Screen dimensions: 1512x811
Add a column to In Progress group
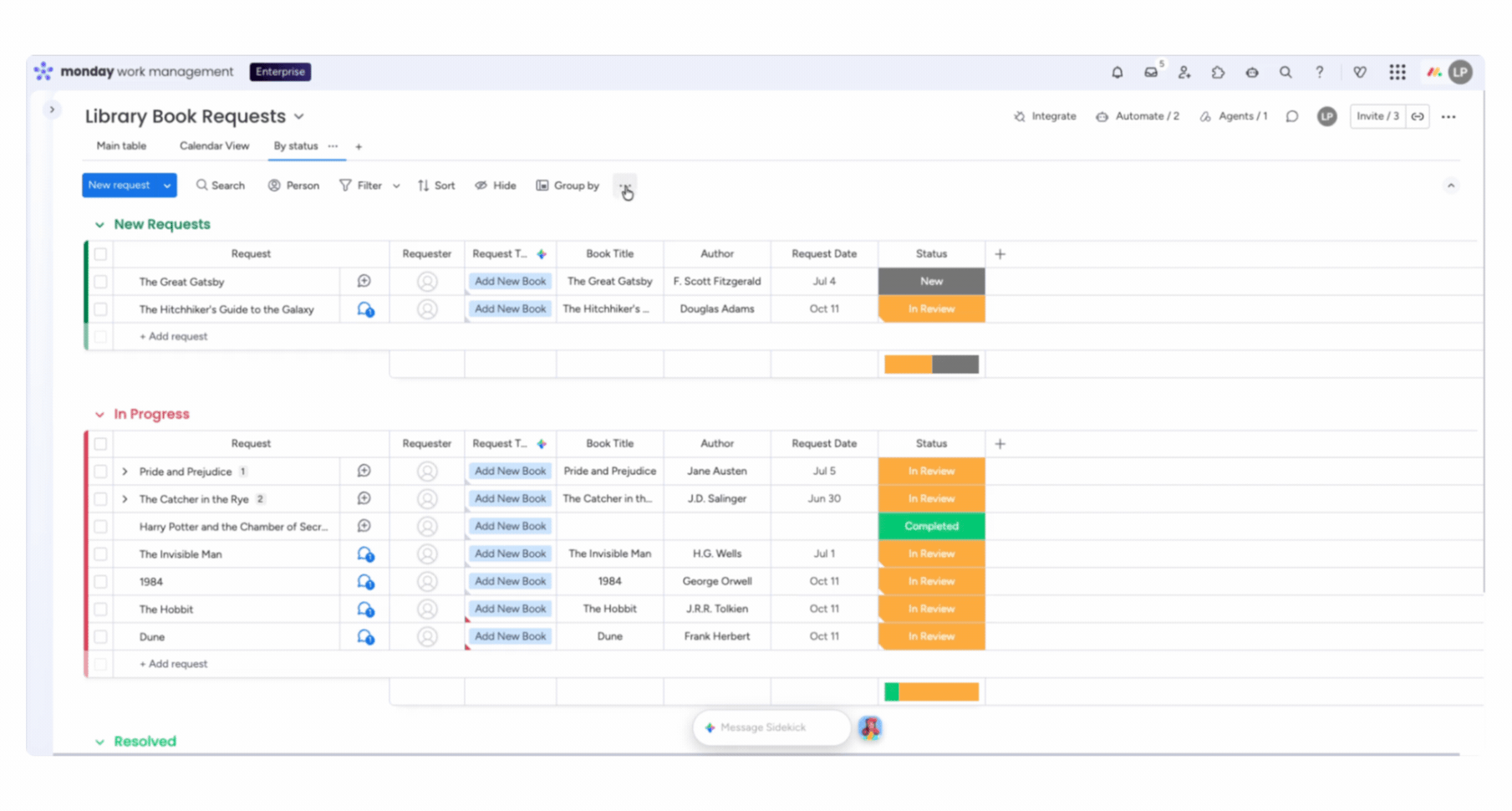[x=1000, y=444]
